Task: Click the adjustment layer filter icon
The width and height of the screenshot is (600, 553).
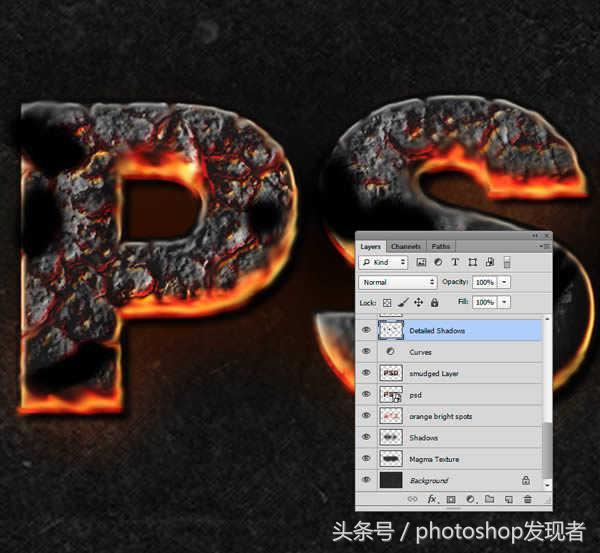Action: pos(438,262)
